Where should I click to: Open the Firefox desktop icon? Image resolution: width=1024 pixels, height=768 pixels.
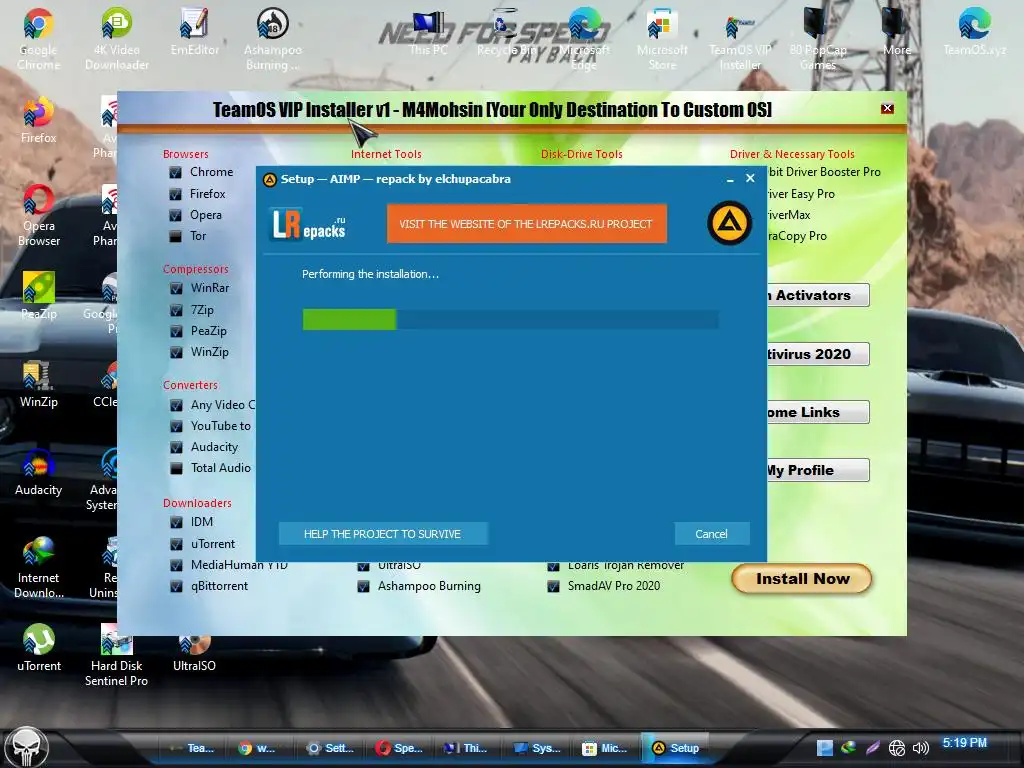tap(39, 121)
